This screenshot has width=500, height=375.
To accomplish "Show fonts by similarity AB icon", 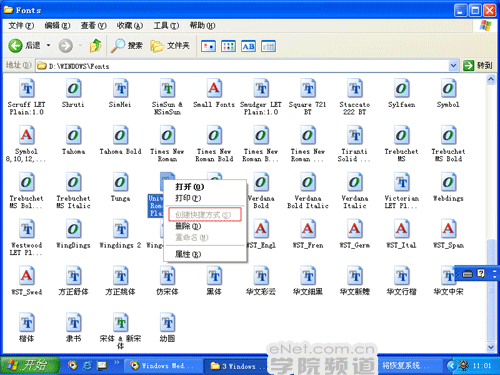I will click(248, 46).
